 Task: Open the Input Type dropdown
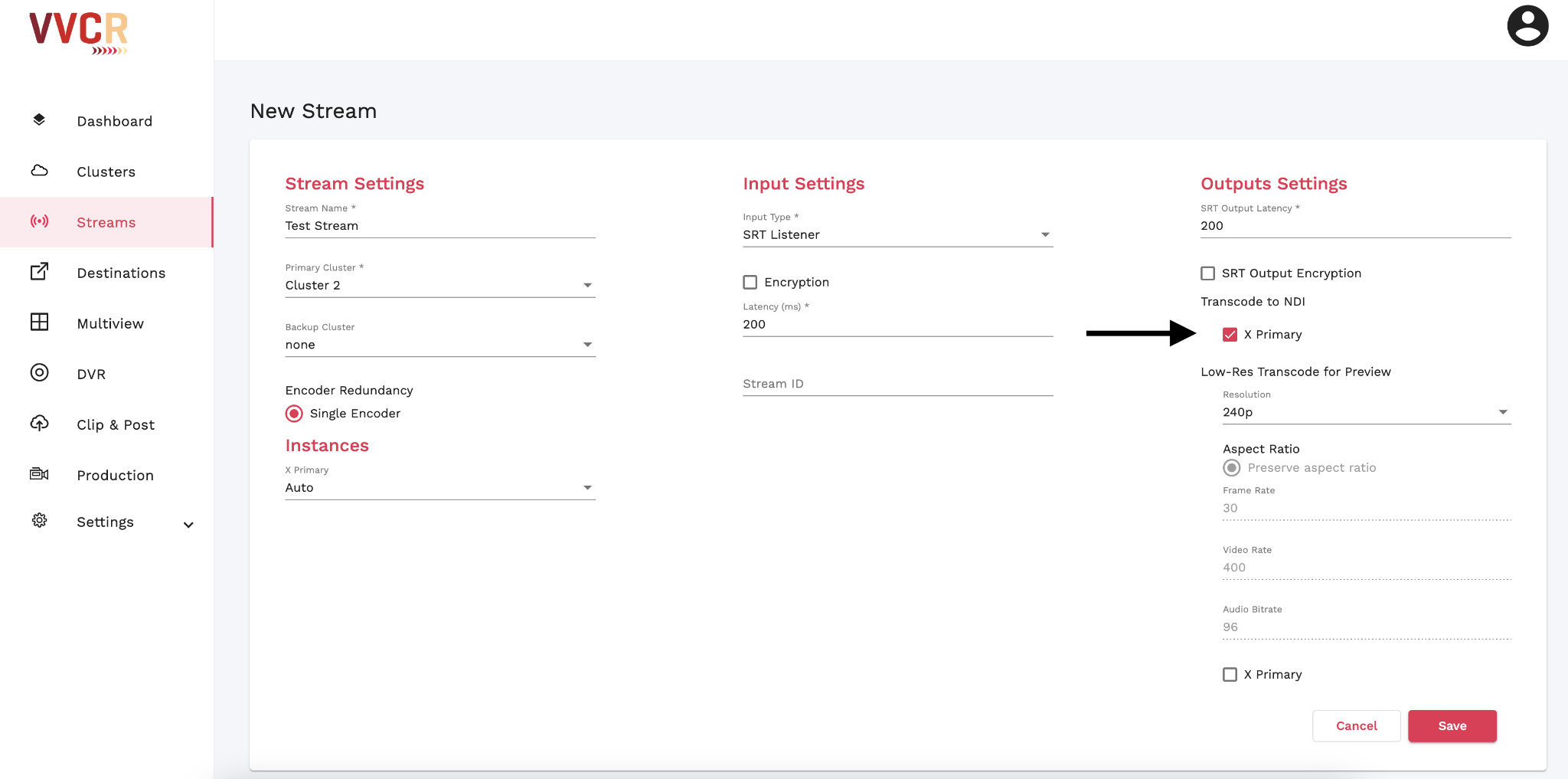pos(897,235)
